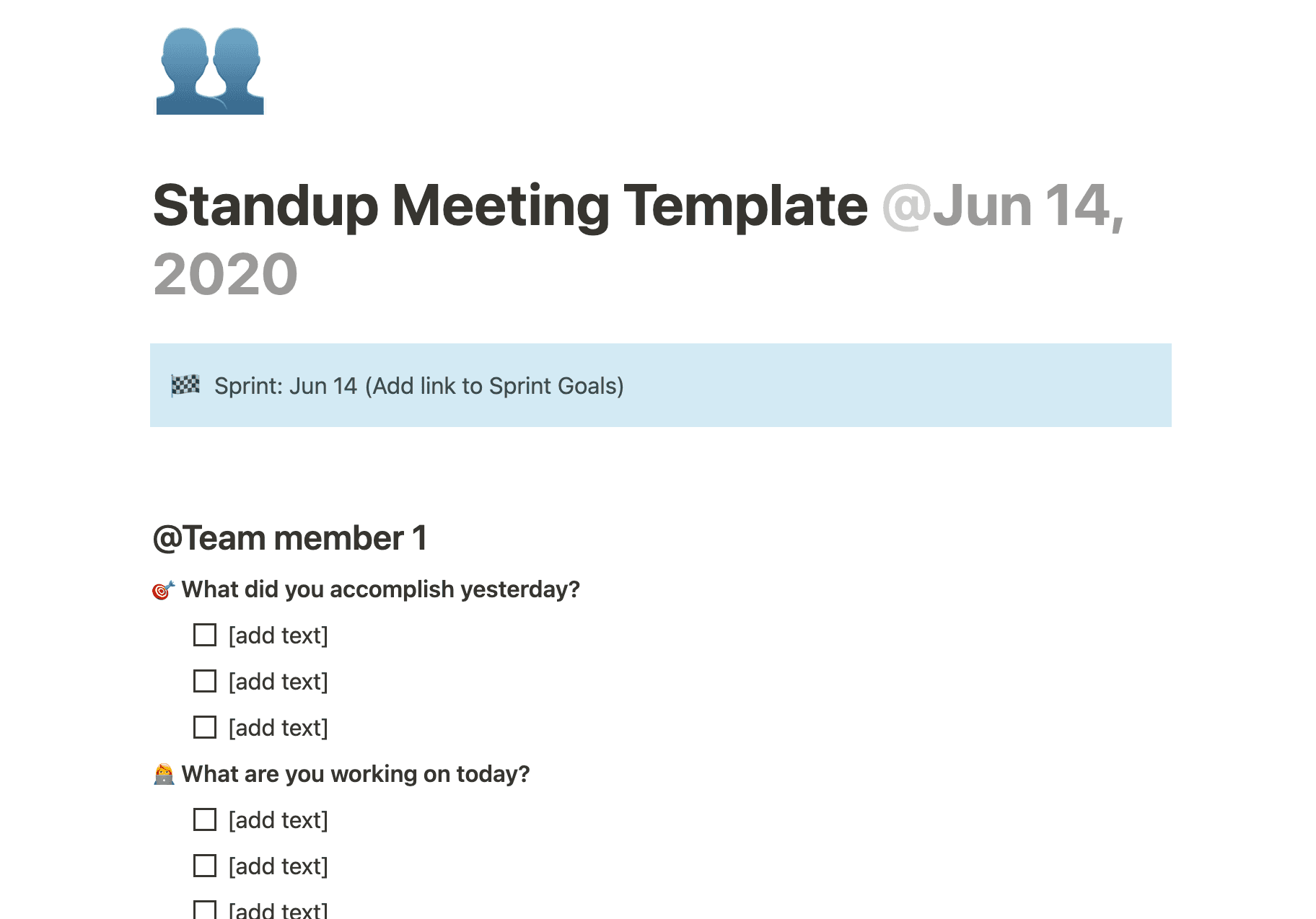Click the dart target emoji before yesterday's question

click(x=162, y=589)
